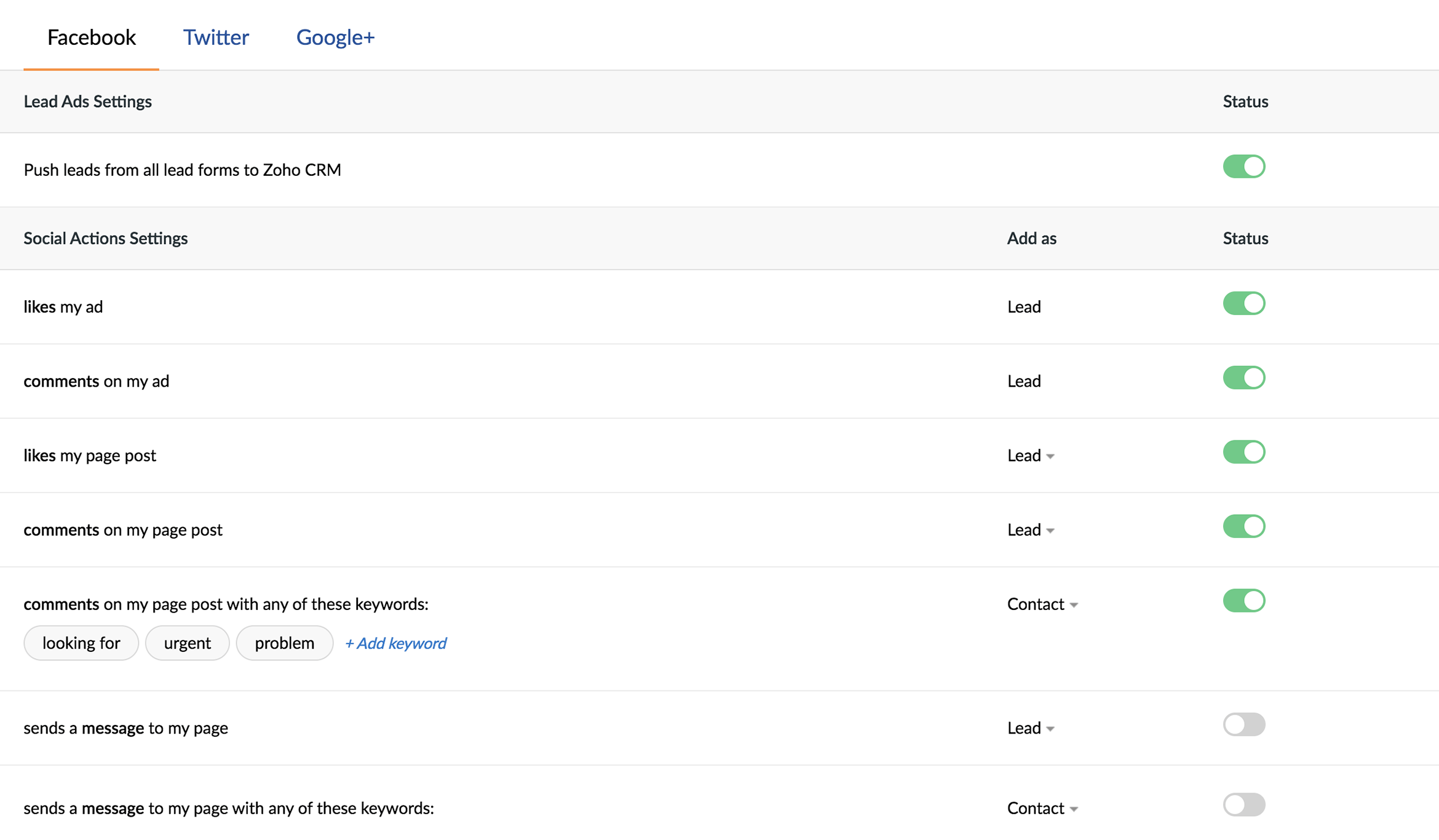Screen dimensions: 1439x840
Task: Click 'Push leads from all lead forms to Zoho CRM' text
Action: click(x=182, y=170)
